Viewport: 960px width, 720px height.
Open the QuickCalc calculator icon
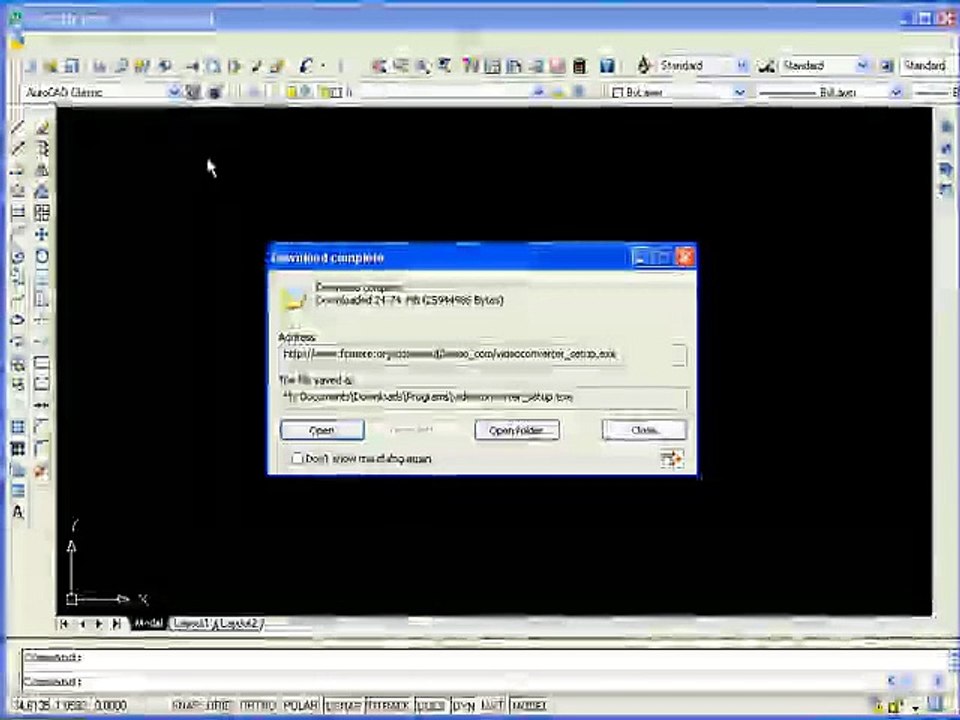coord(580,66)
